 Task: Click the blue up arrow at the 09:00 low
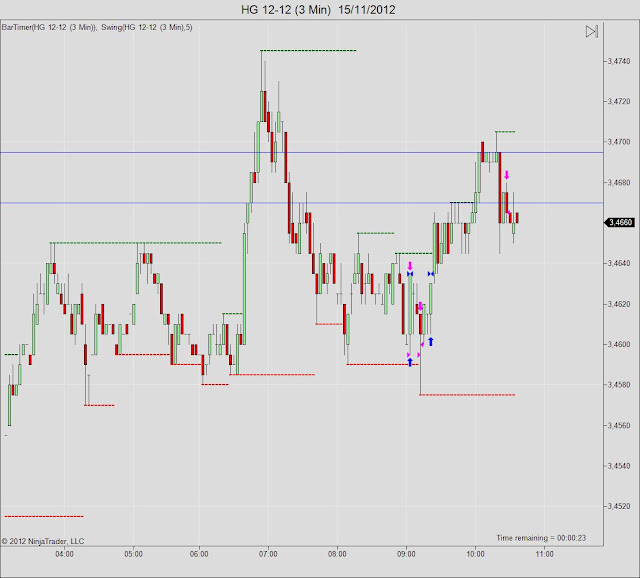tap(410, 362)
